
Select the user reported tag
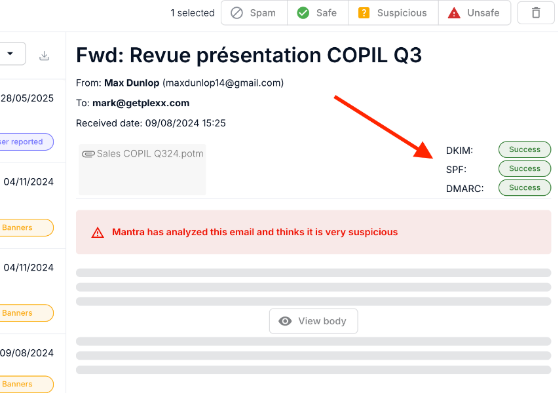(x=26, y=142)
